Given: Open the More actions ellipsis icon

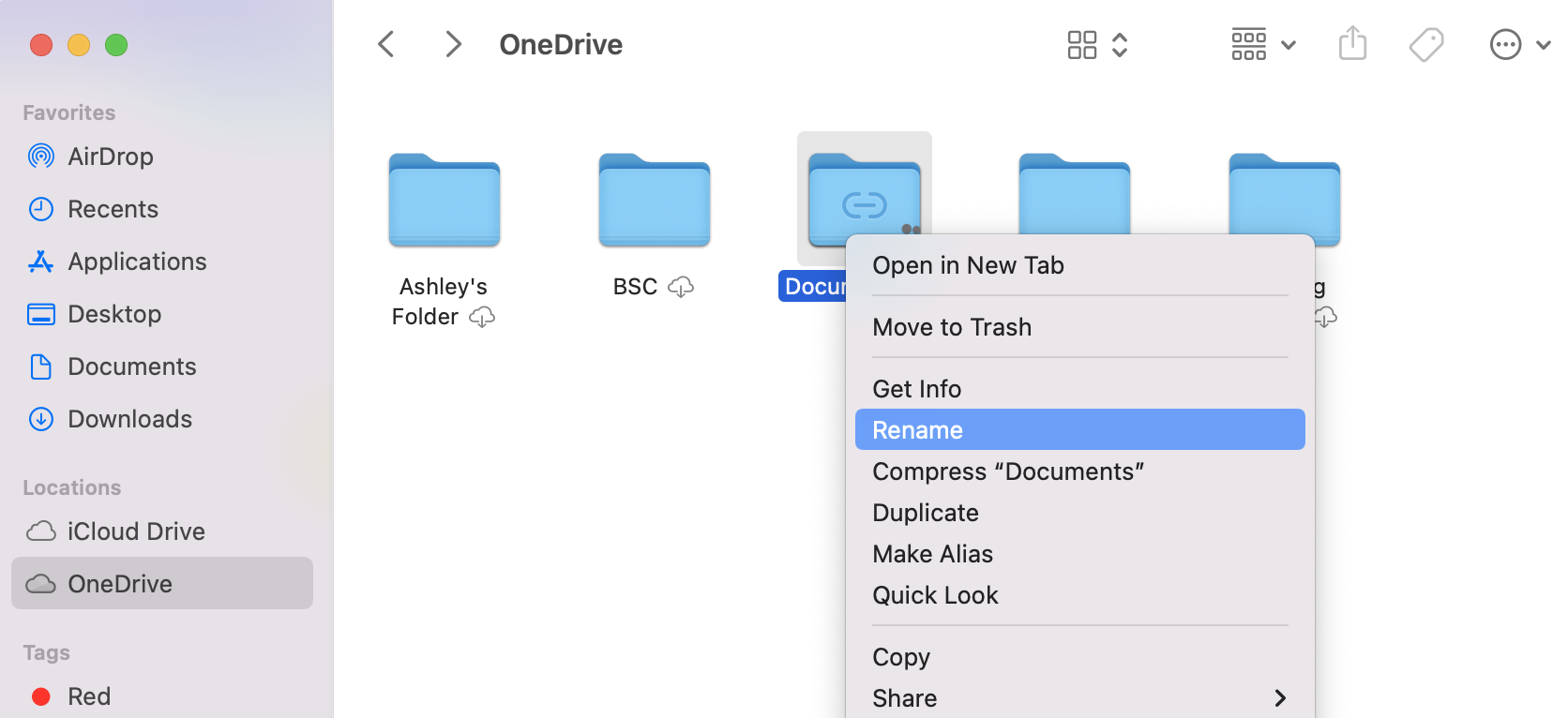Looking at the screenshot, I should point(1505,44).
